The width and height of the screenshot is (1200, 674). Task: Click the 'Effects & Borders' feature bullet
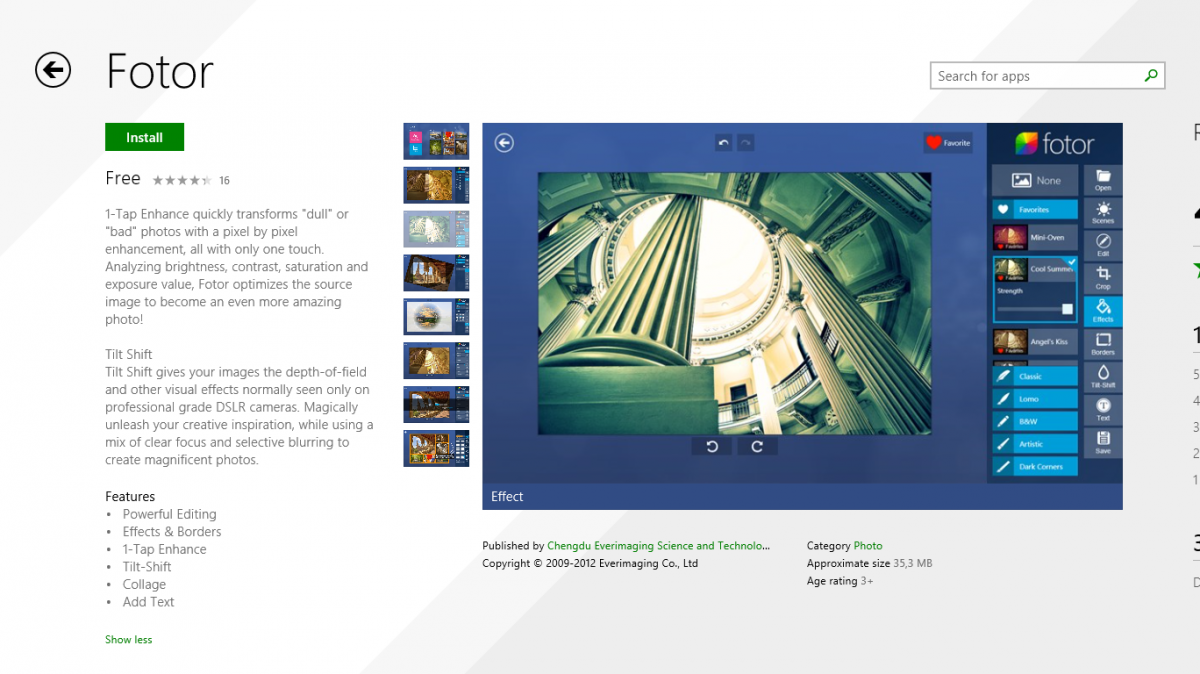pyautogui.click(x=172, y=532)
